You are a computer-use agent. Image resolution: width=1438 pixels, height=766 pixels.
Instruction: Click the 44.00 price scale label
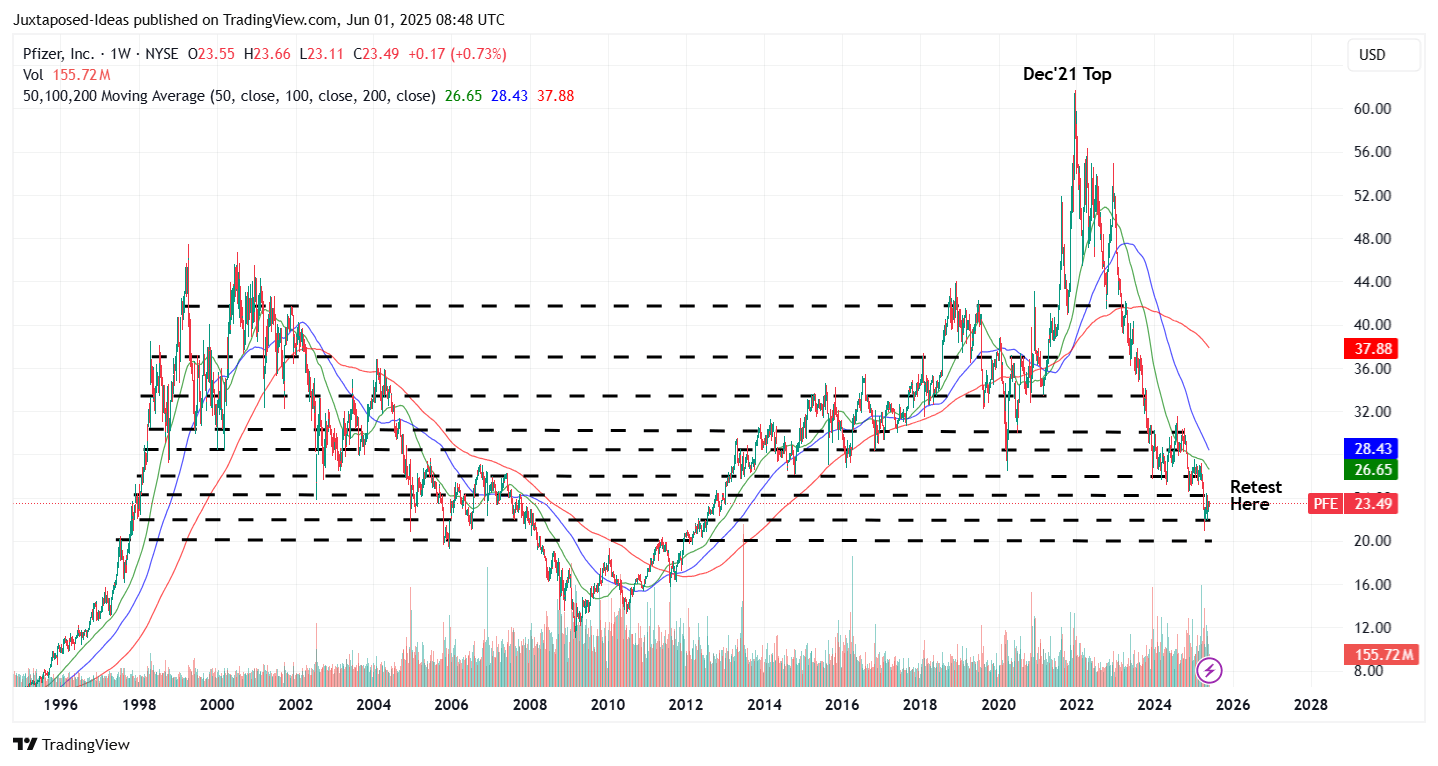1374,282
